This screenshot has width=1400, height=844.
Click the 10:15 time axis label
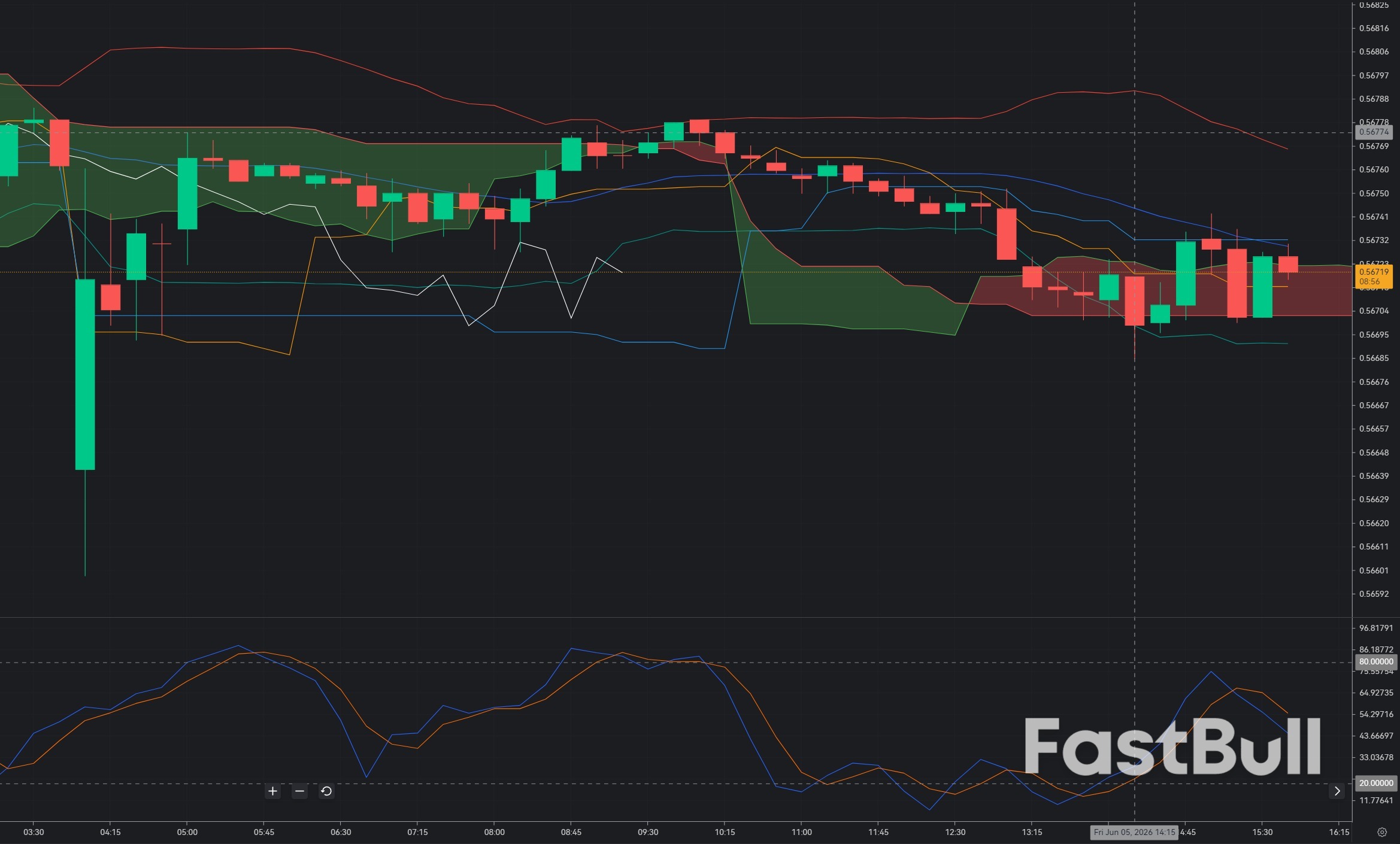pos(725,832)
